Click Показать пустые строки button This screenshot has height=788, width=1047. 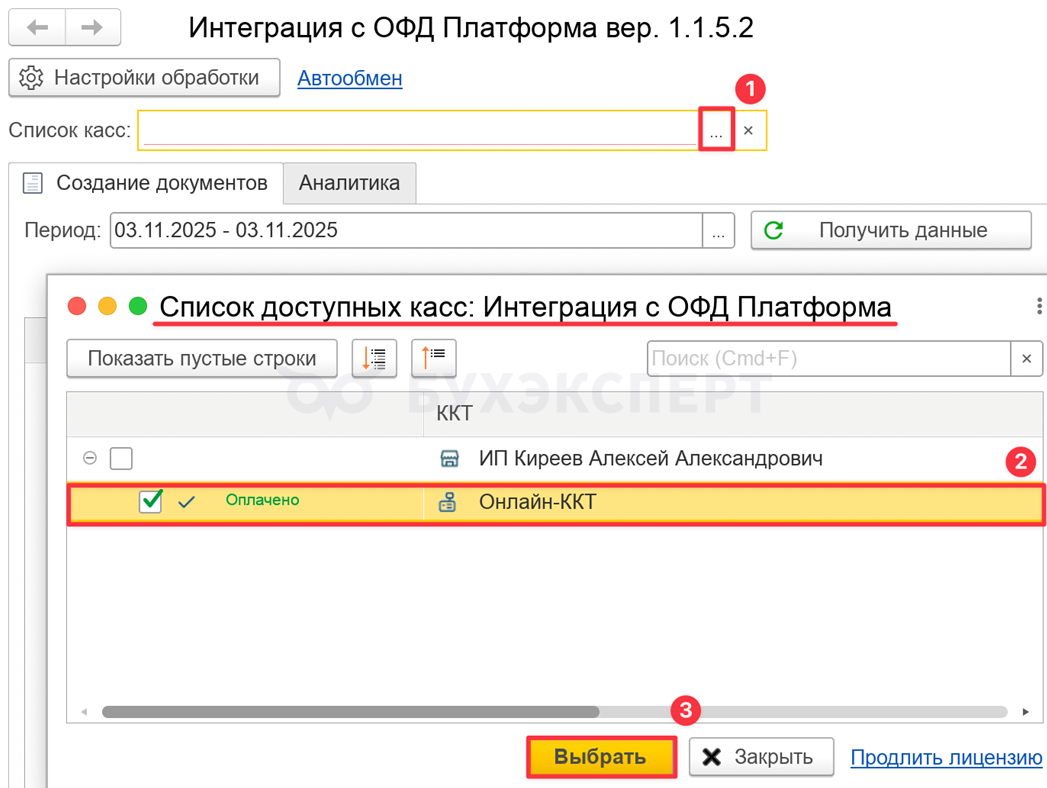[x=202, y=359]
